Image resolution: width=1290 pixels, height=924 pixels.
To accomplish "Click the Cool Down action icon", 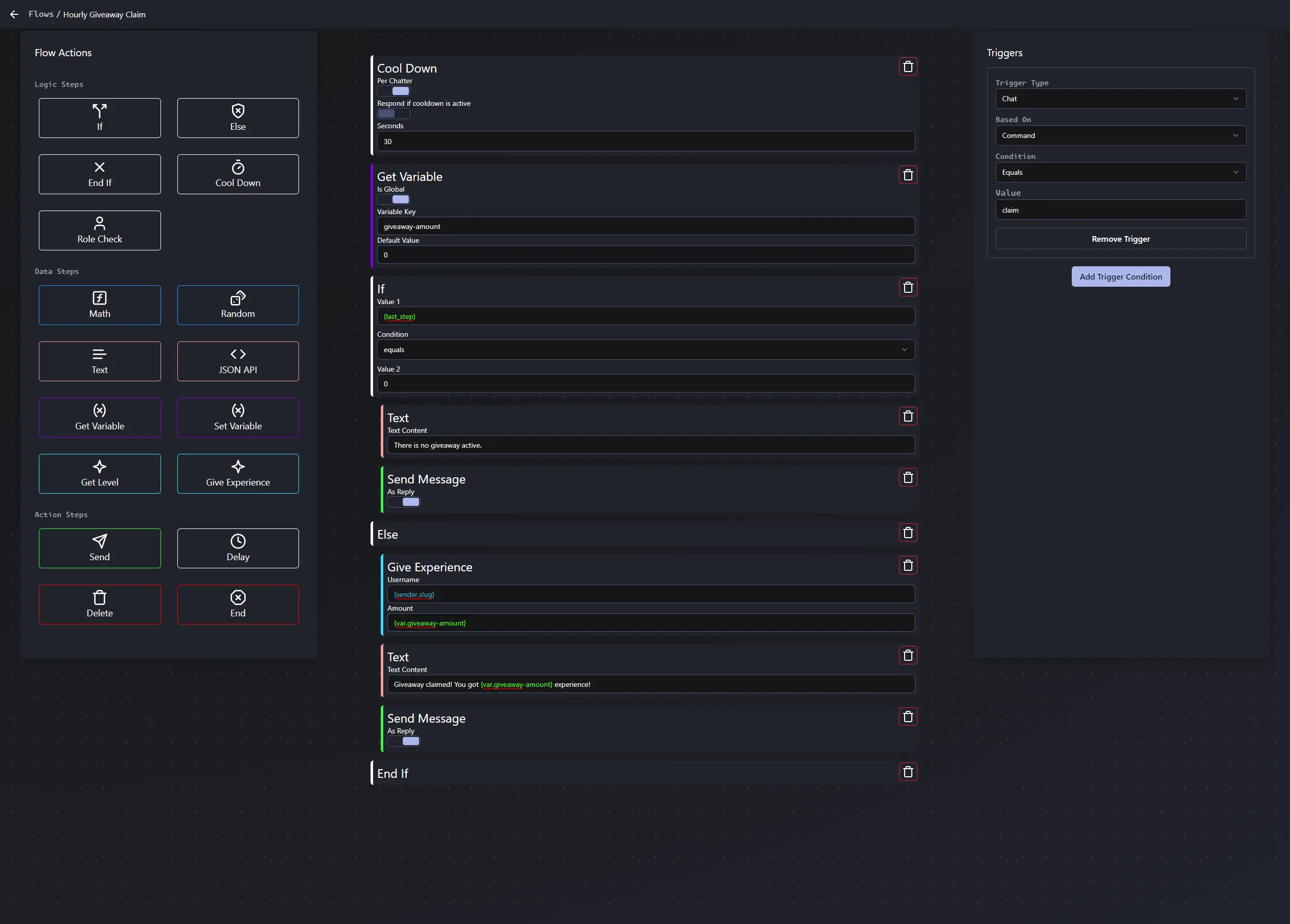I will [237, 167].
